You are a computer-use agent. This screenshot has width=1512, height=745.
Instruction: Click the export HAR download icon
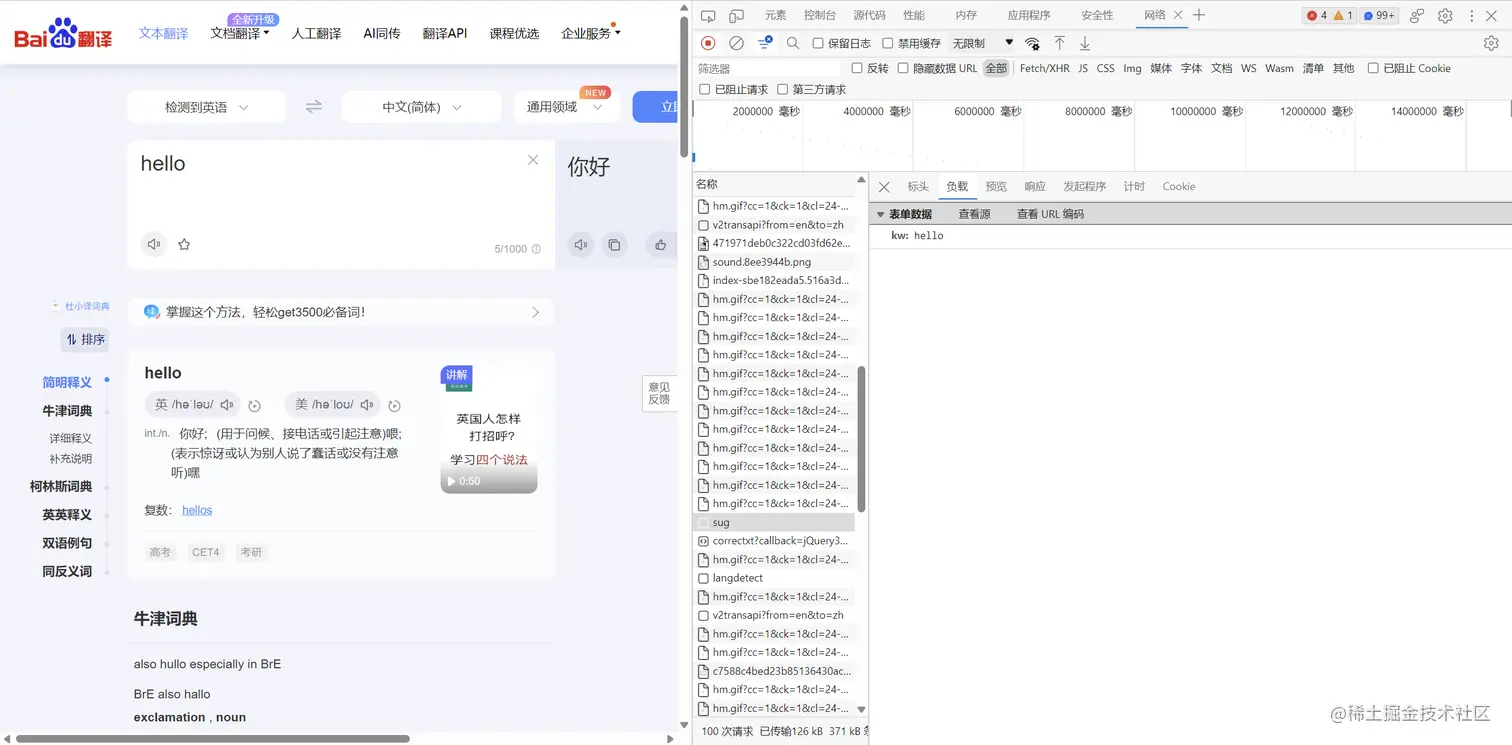(x=1084, y=43)
